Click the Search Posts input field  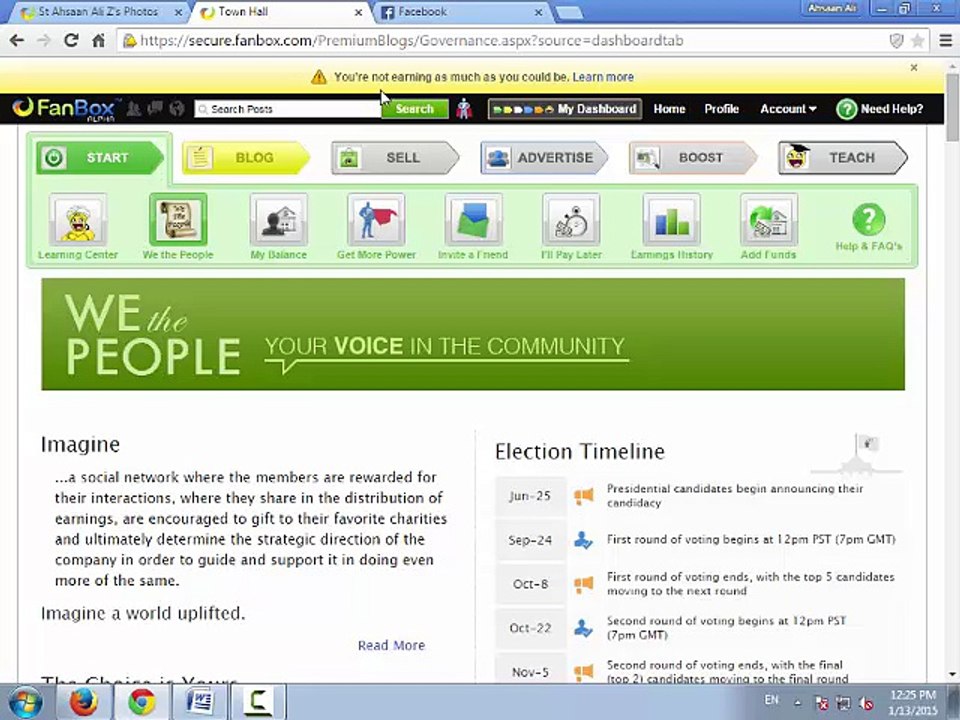tap(288, 109)
